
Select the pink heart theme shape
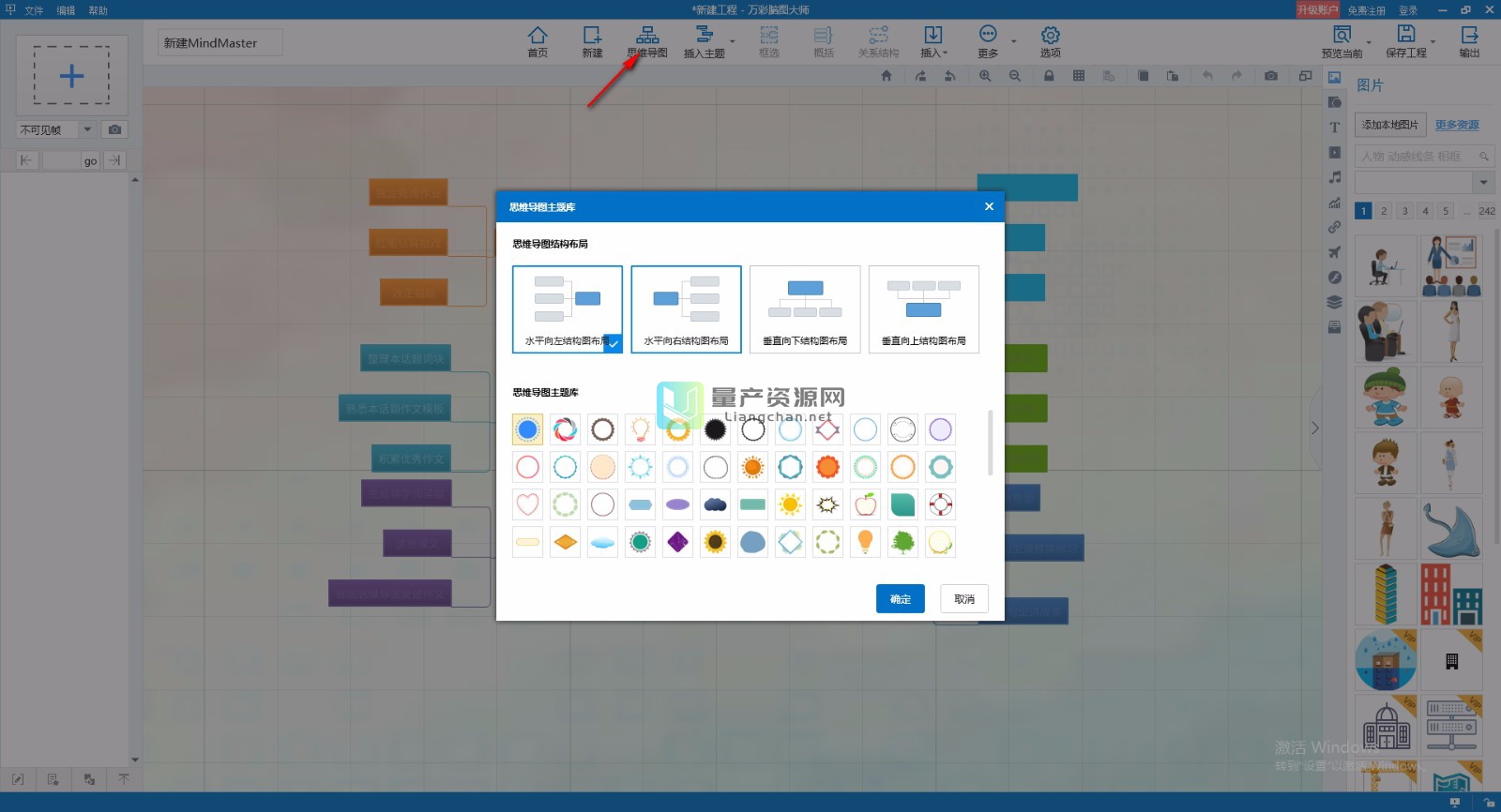(x=527, y=504)
